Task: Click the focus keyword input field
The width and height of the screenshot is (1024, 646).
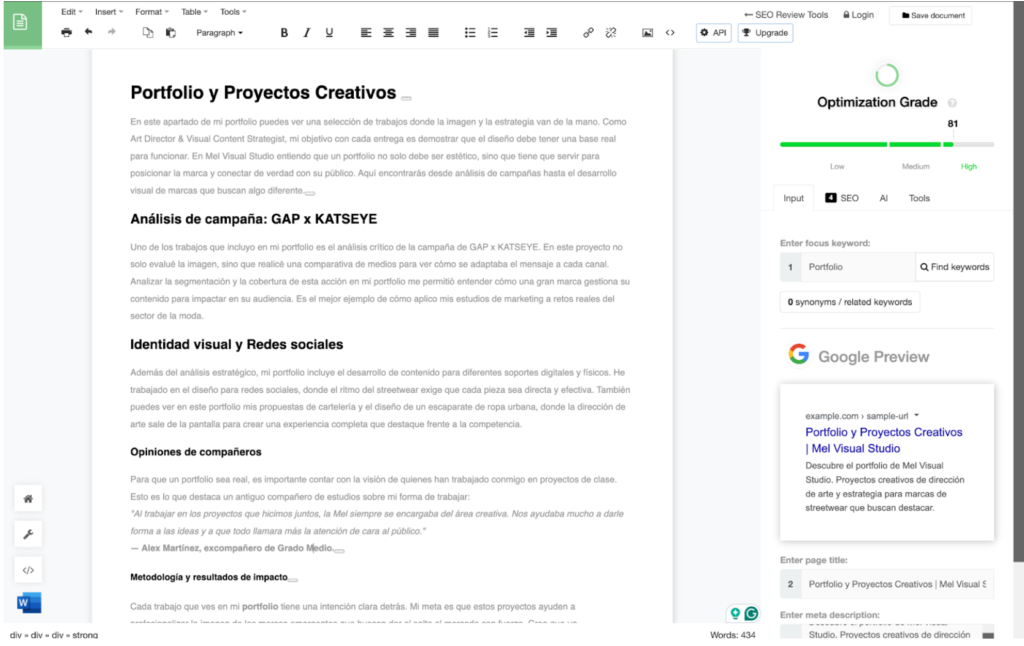Action: (x=857, y=267)
